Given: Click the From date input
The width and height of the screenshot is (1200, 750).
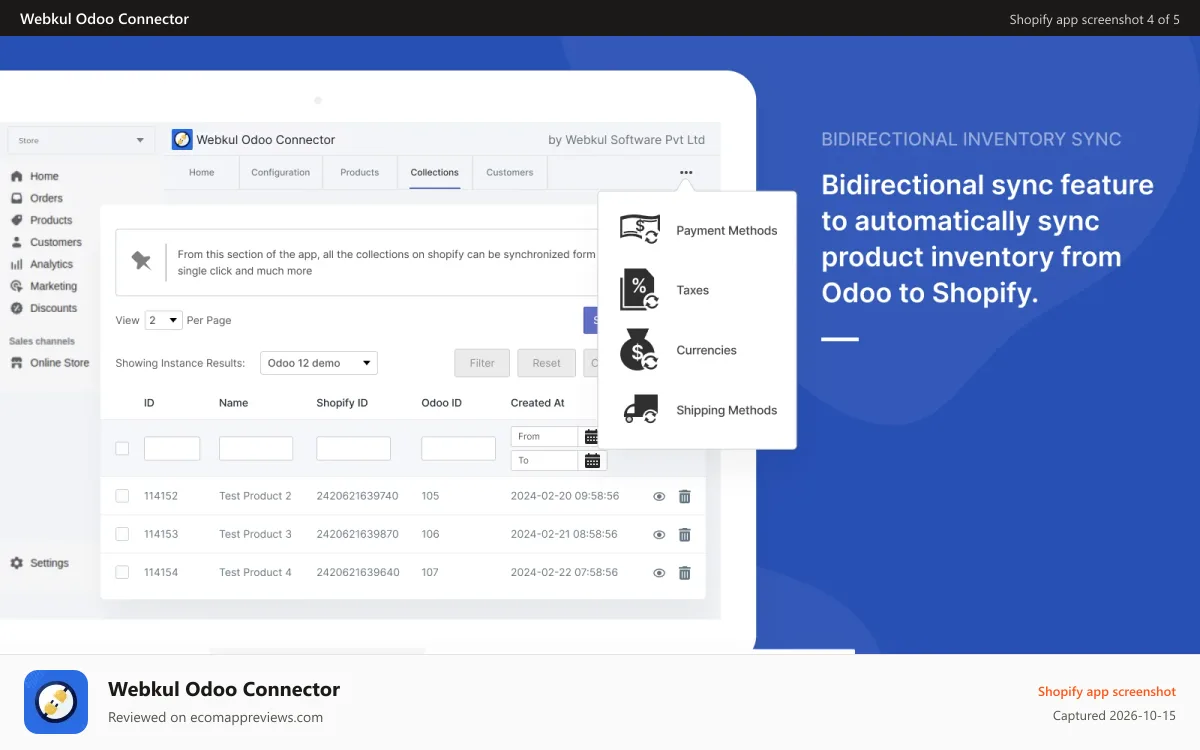Looking at the screenshot, I should point(545,437).
